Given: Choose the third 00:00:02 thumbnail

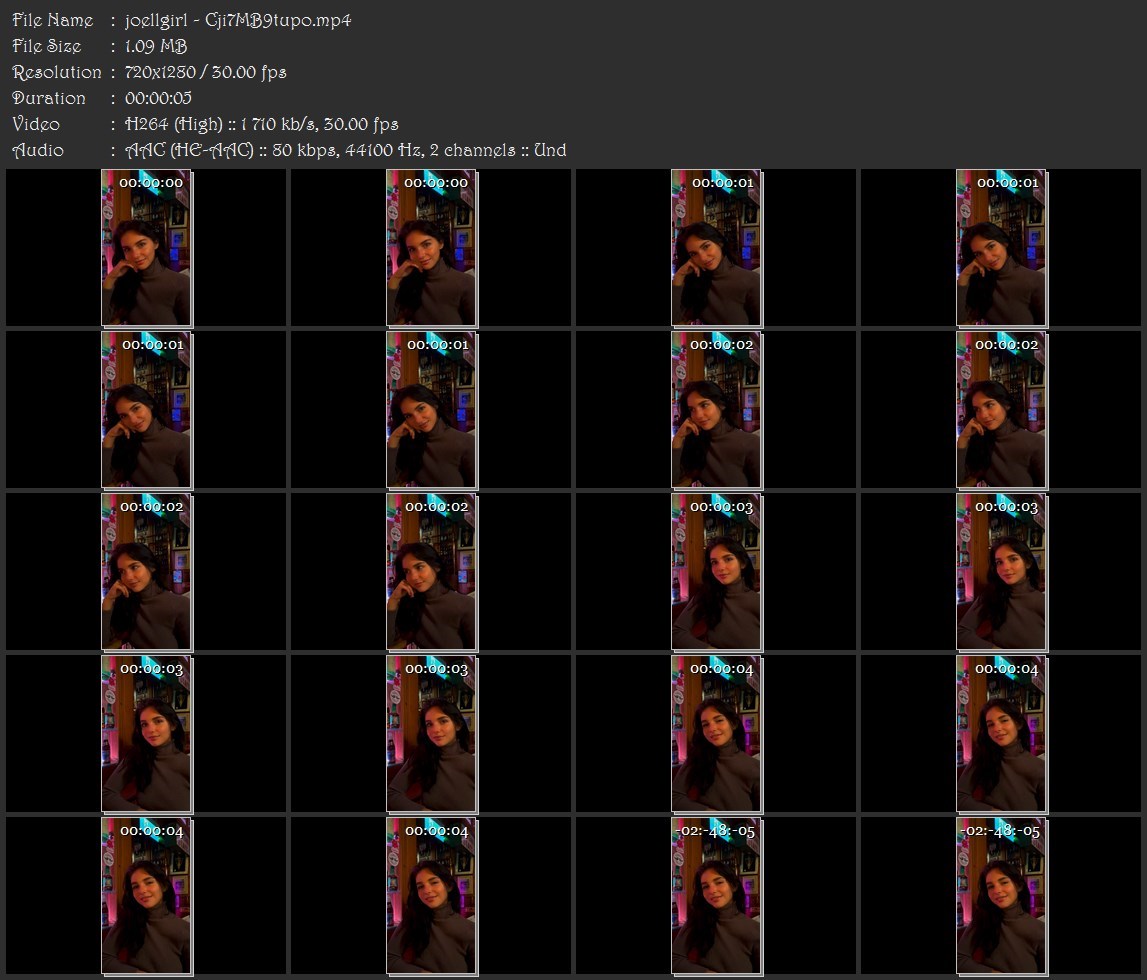Looking at the screenshot, I should pyautogui.click(x=146, y=572).
